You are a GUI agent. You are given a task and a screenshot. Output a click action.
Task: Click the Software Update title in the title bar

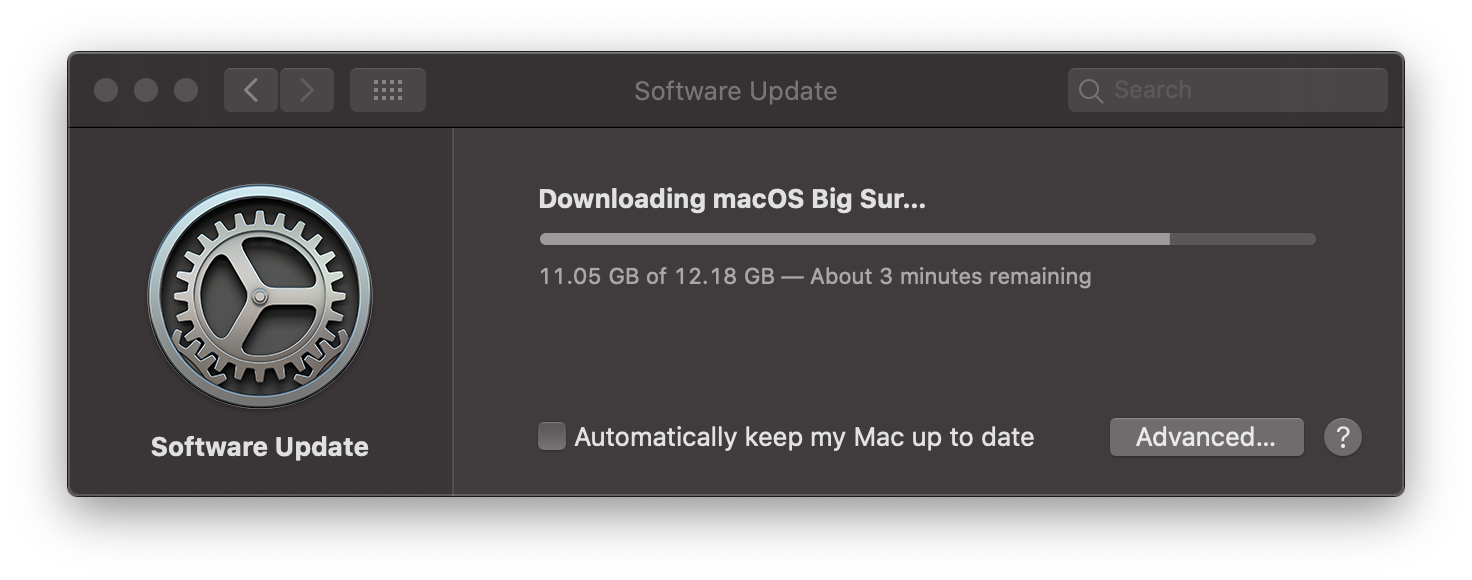click(735, 91)
